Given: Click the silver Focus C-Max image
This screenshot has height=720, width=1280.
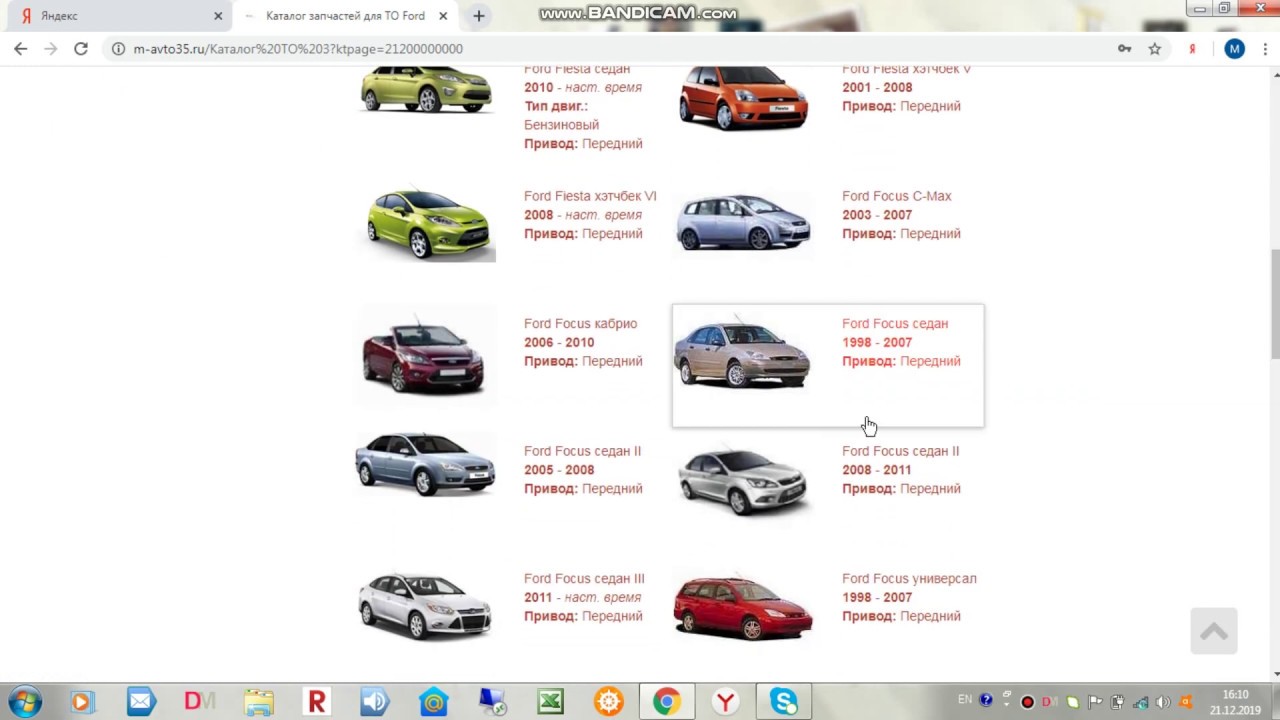Looking at the screenshot, I should point(743,222).
